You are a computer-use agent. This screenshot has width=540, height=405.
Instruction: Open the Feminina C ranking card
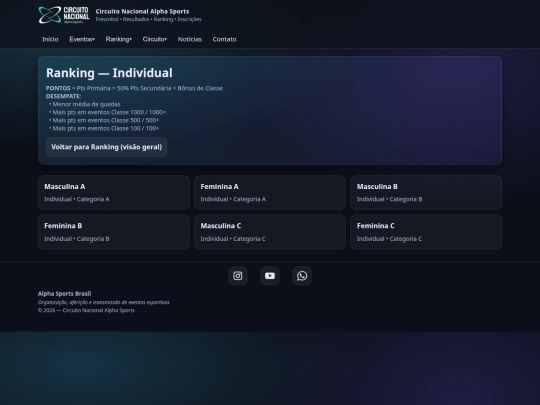[x=426, y=232]
